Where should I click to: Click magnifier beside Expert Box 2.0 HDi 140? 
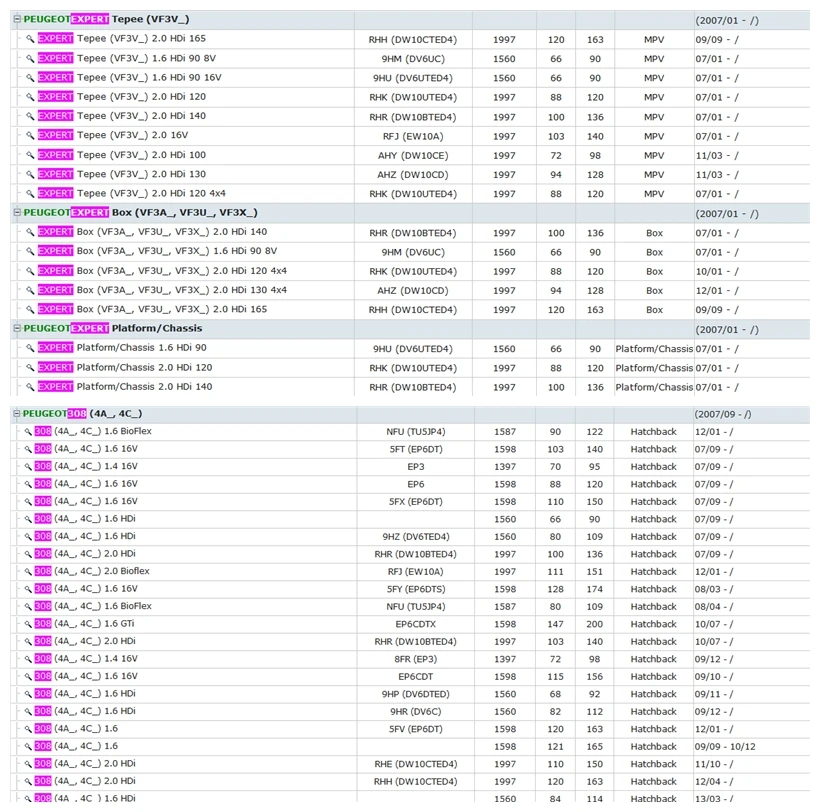(x=30, y=232)
